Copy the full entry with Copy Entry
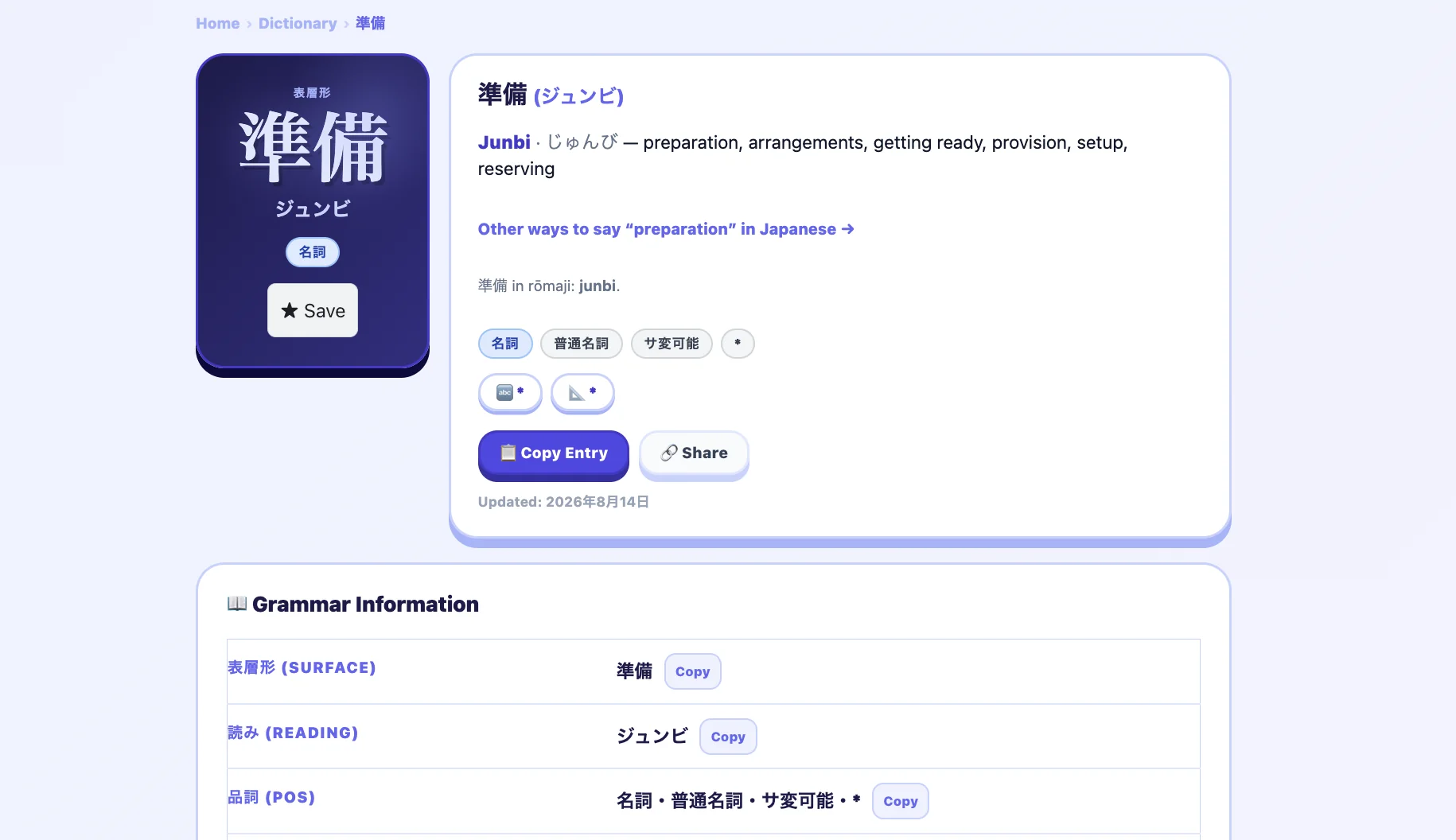The image size is (1456, 840). pos(554,453)
